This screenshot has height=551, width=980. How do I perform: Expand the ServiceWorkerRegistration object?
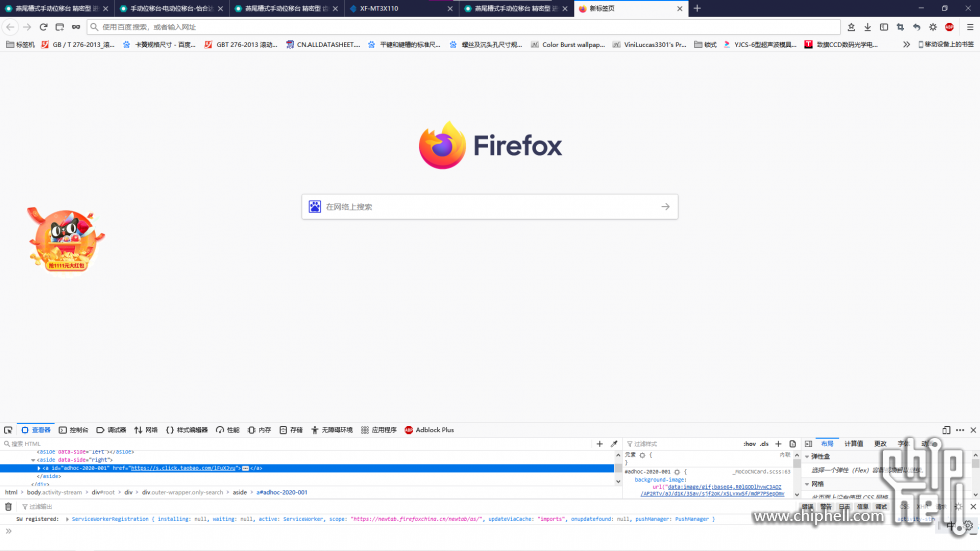pos(67,519)
